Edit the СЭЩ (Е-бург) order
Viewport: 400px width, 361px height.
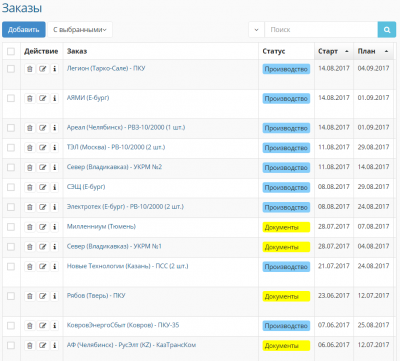42,187
